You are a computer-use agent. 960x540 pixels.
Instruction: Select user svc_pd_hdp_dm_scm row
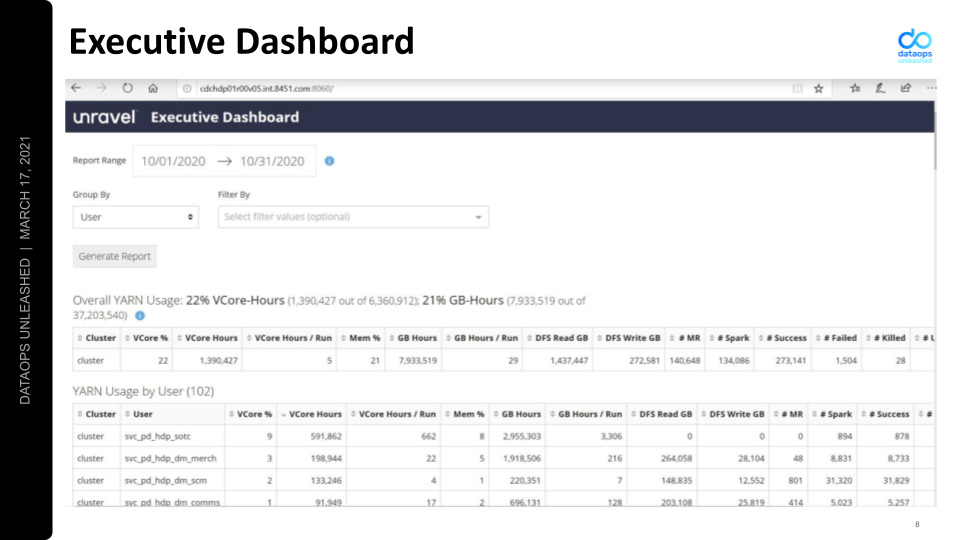coord(503,481)
